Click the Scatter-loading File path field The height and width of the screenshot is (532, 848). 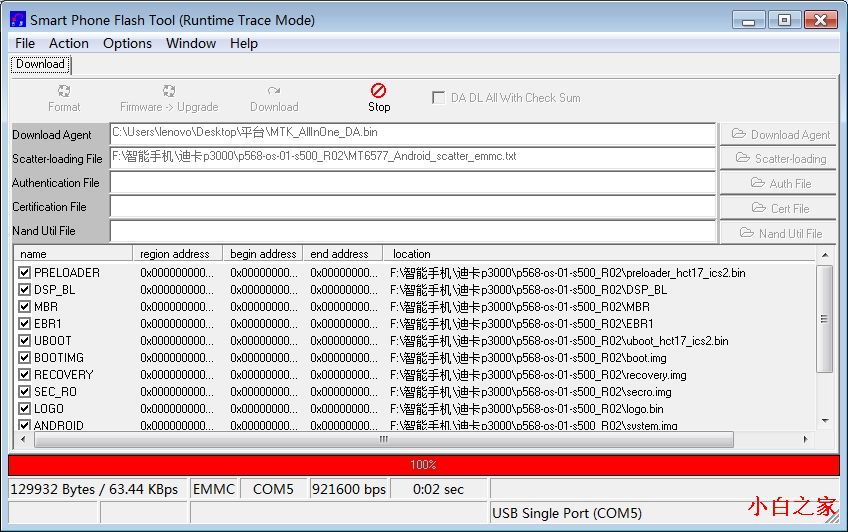413,157
